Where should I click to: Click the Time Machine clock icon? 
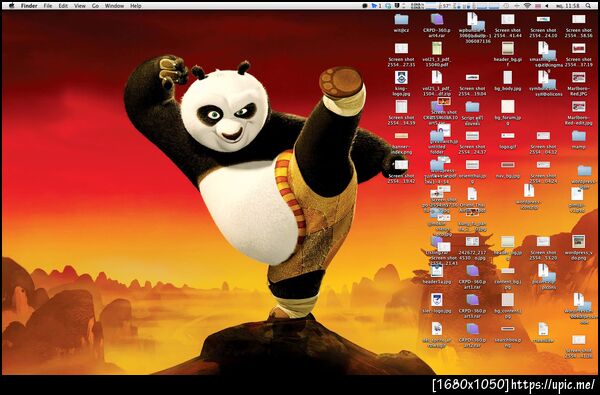pyautogui.click(x=506, y=6)
